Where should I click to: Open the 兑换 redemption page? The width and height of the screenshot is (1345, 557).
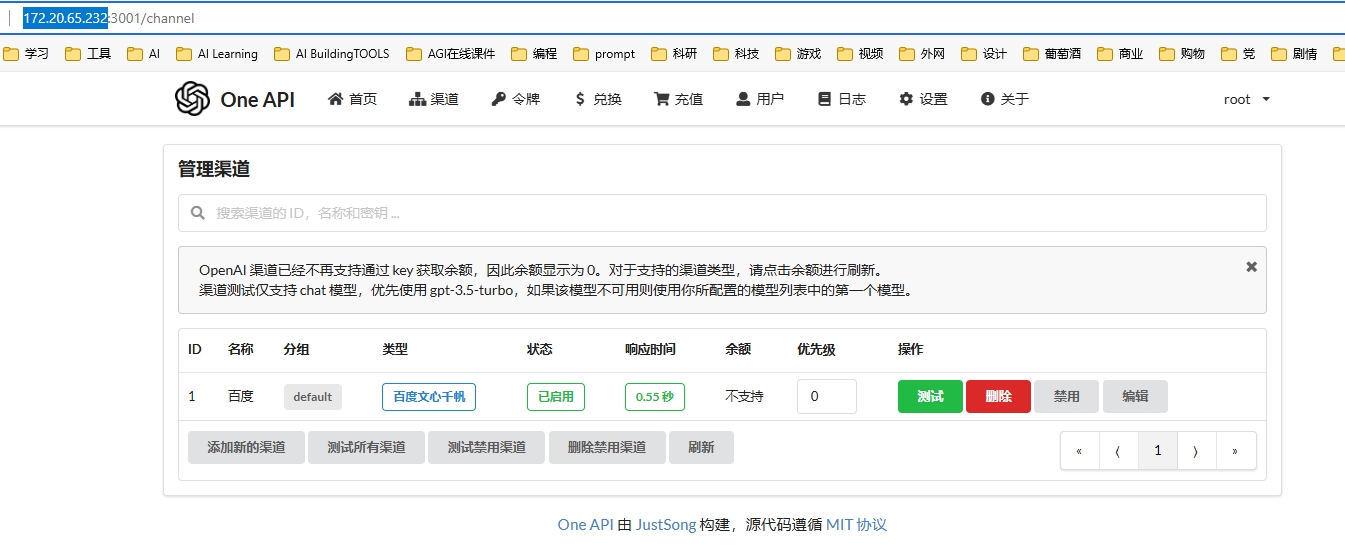tap(598, 99)
